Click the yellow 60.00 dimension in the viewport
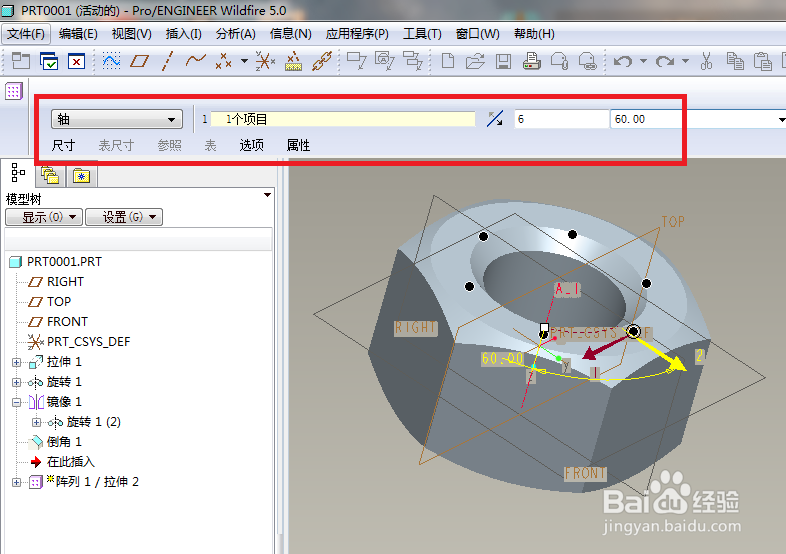 click(502, 358)
